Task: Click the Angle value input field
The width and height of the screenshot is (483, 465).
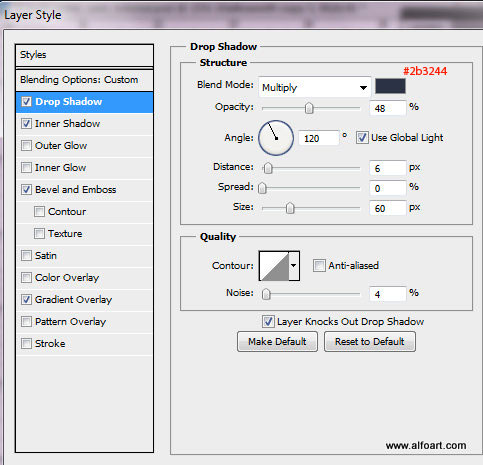Action: [319, 138]
